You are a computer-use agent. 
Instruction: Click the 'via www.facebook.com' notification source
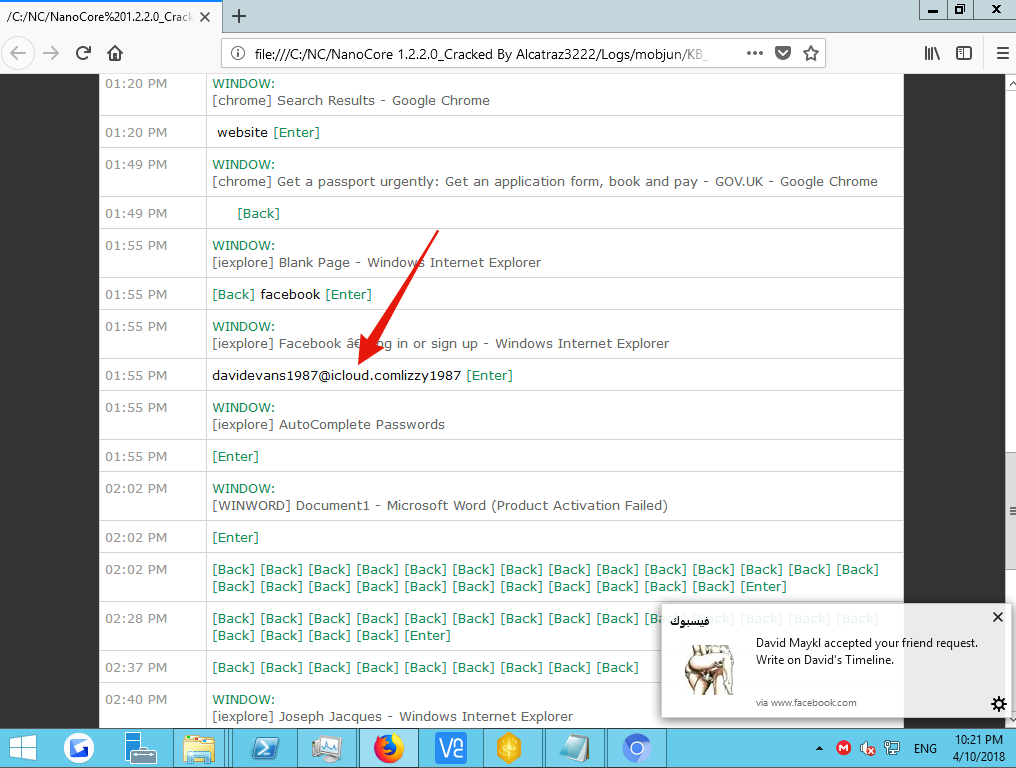(x=806, y=703)
